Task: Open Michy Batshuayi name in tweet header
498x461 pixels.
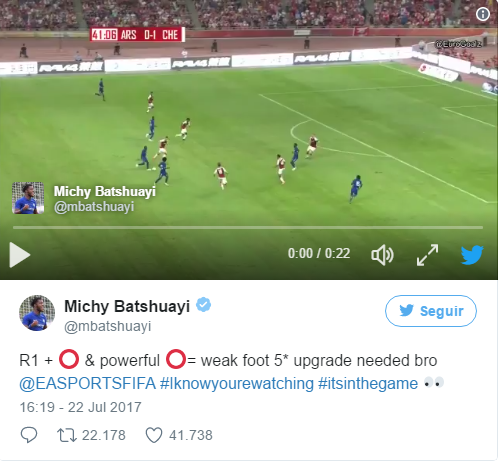Action: click(x=127, y=306)
